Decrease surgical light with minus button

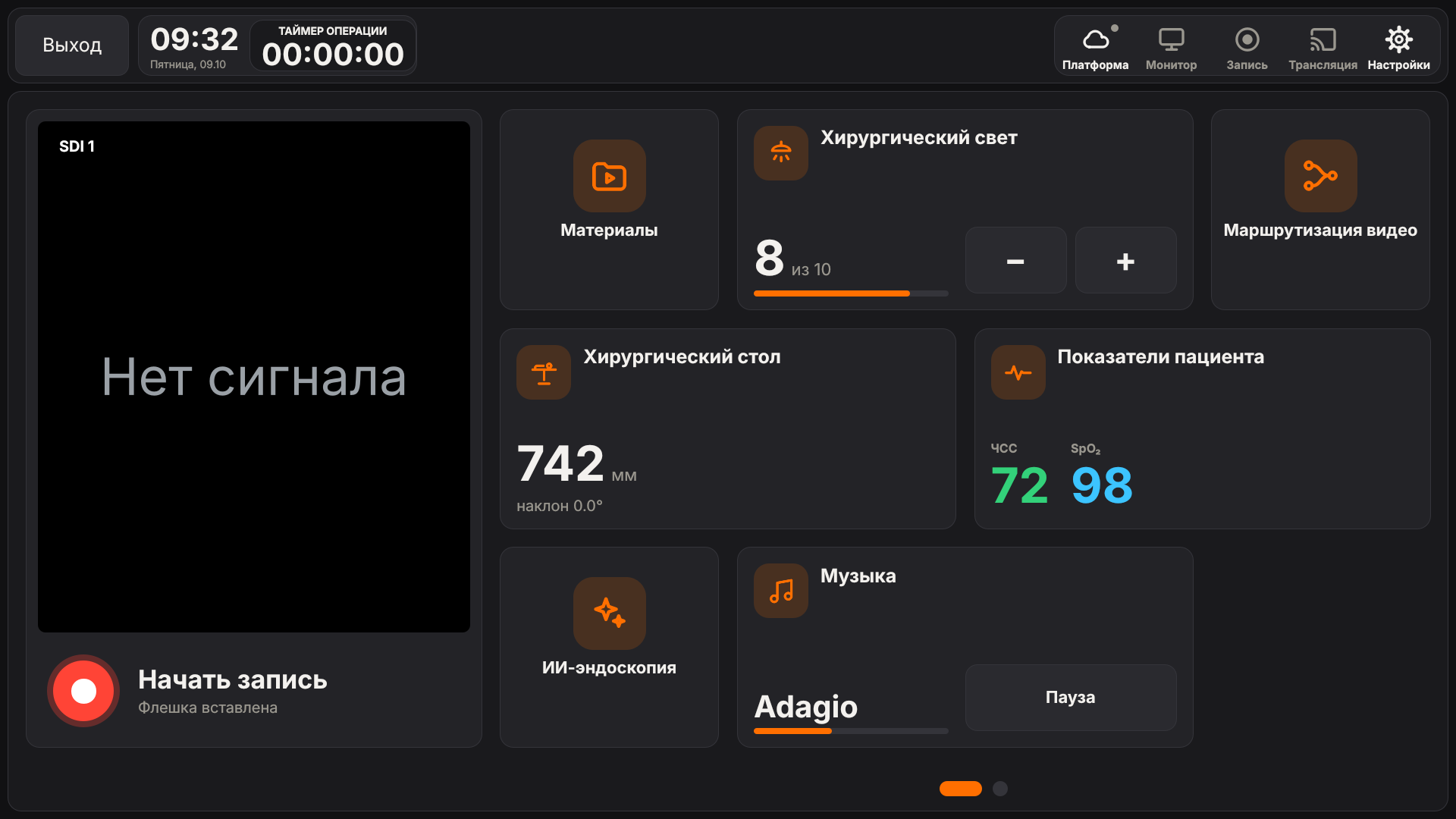pyautogui.click(x=1015, y=260)
